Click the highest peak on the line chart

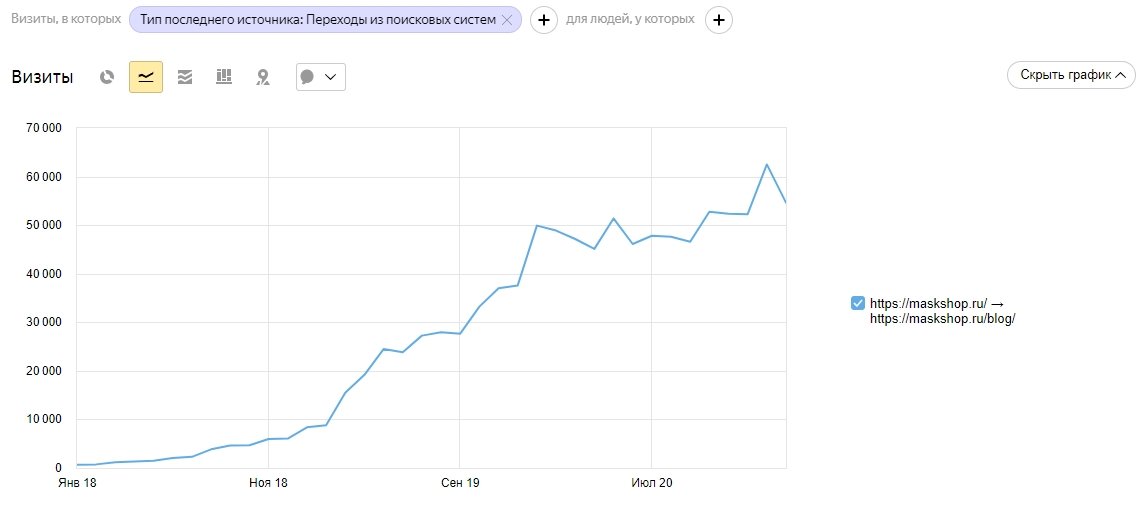click(x=766, y=164)
